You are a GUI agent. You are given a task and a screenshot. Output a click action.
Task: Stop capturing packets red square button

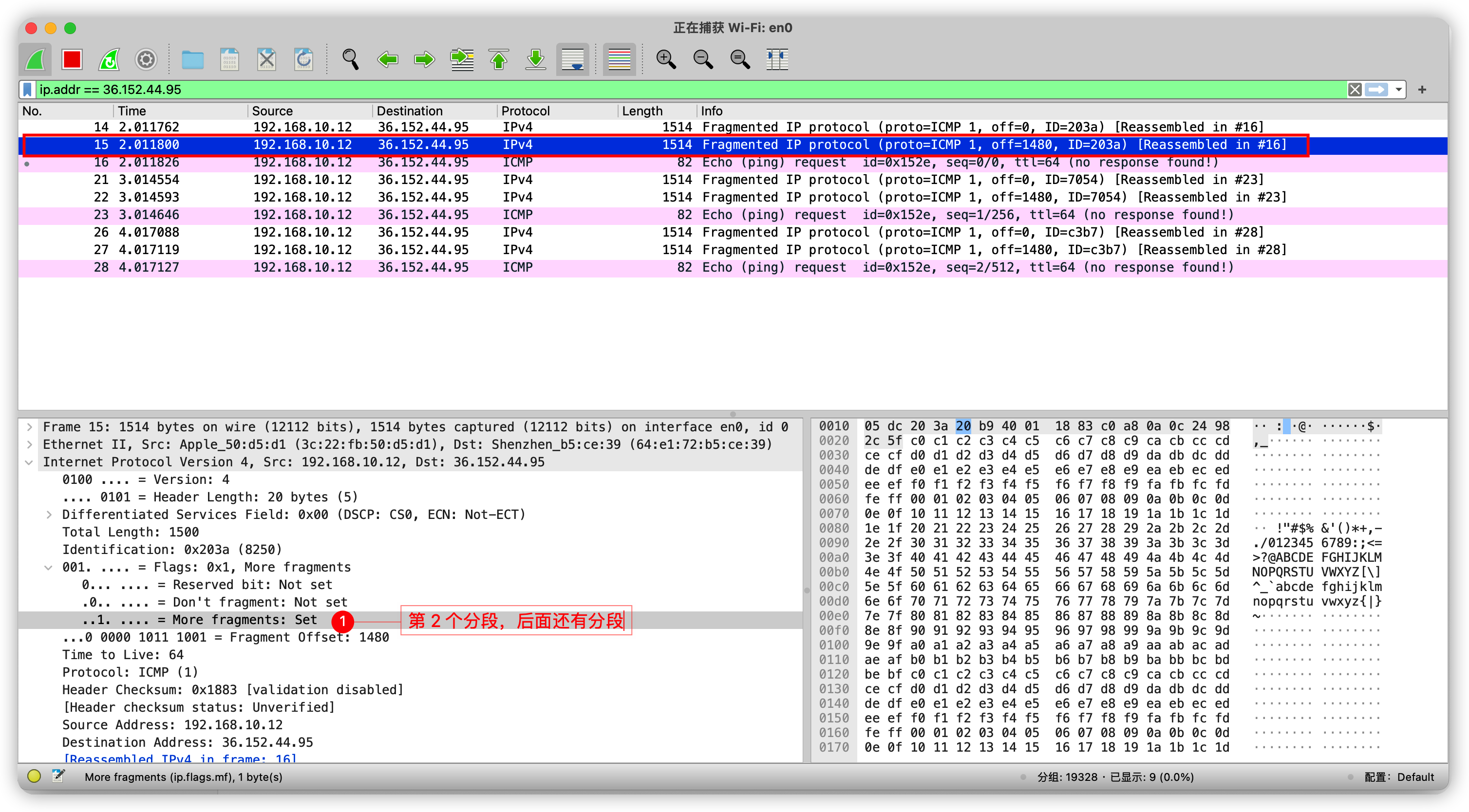(x=72, y=59)
